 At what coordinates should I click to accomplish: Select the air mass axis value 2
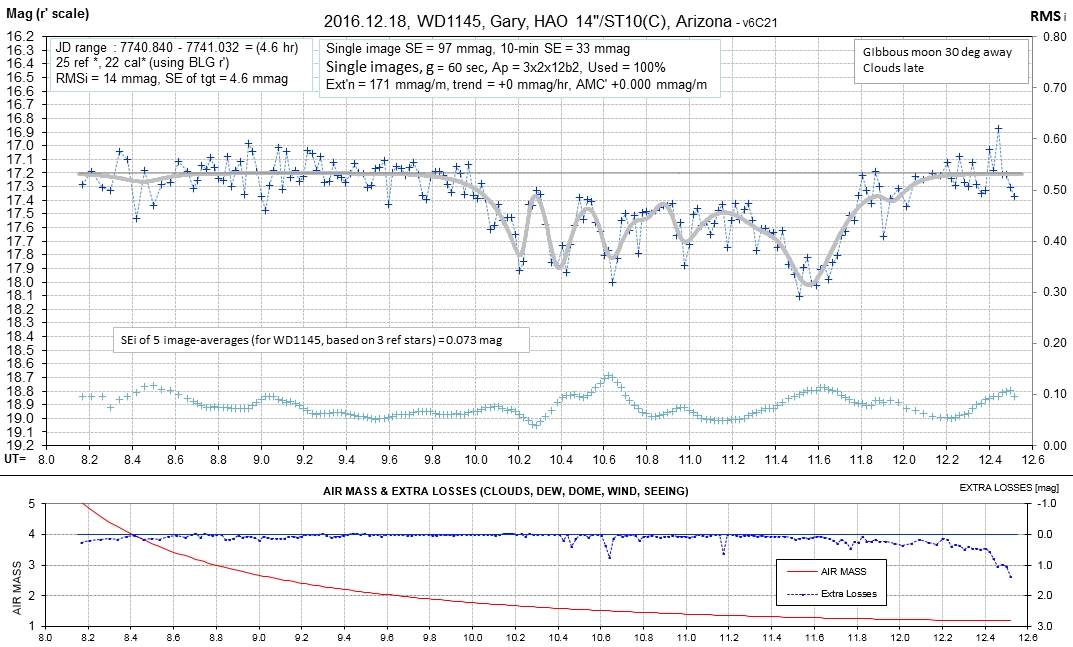click(x=31, y=596)
